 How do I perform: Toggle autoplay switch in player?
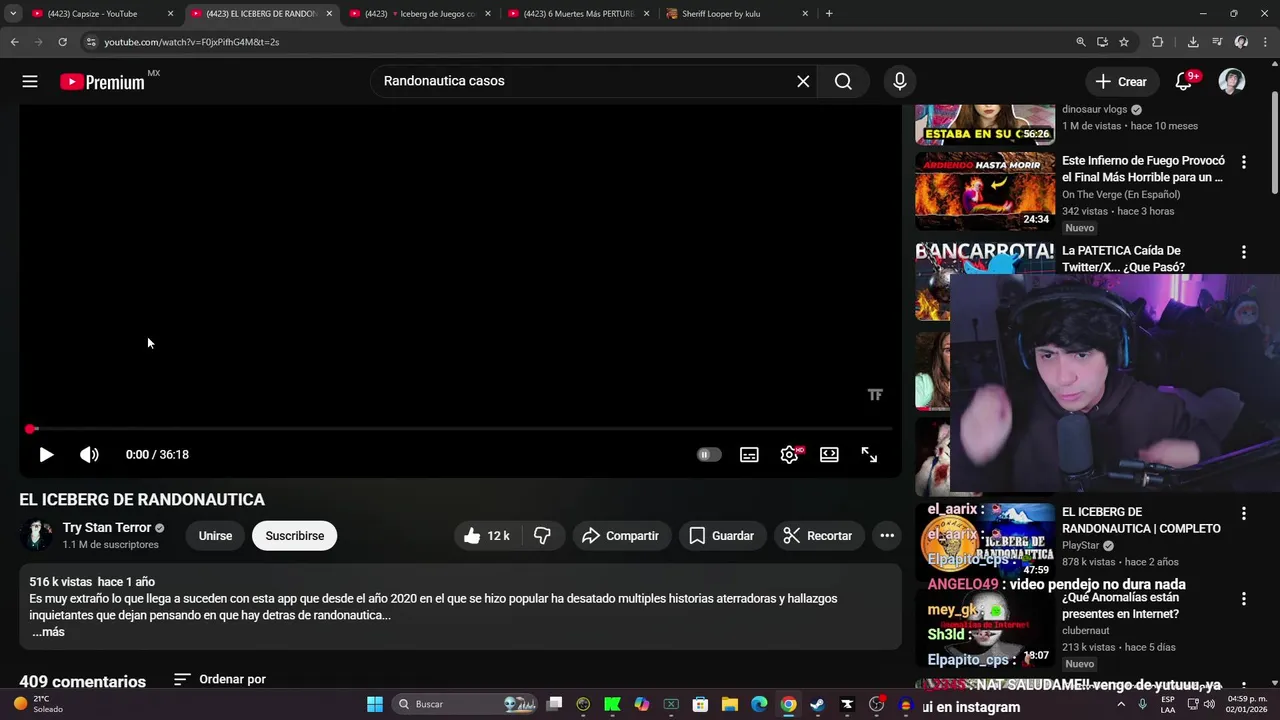pos(708,455)
